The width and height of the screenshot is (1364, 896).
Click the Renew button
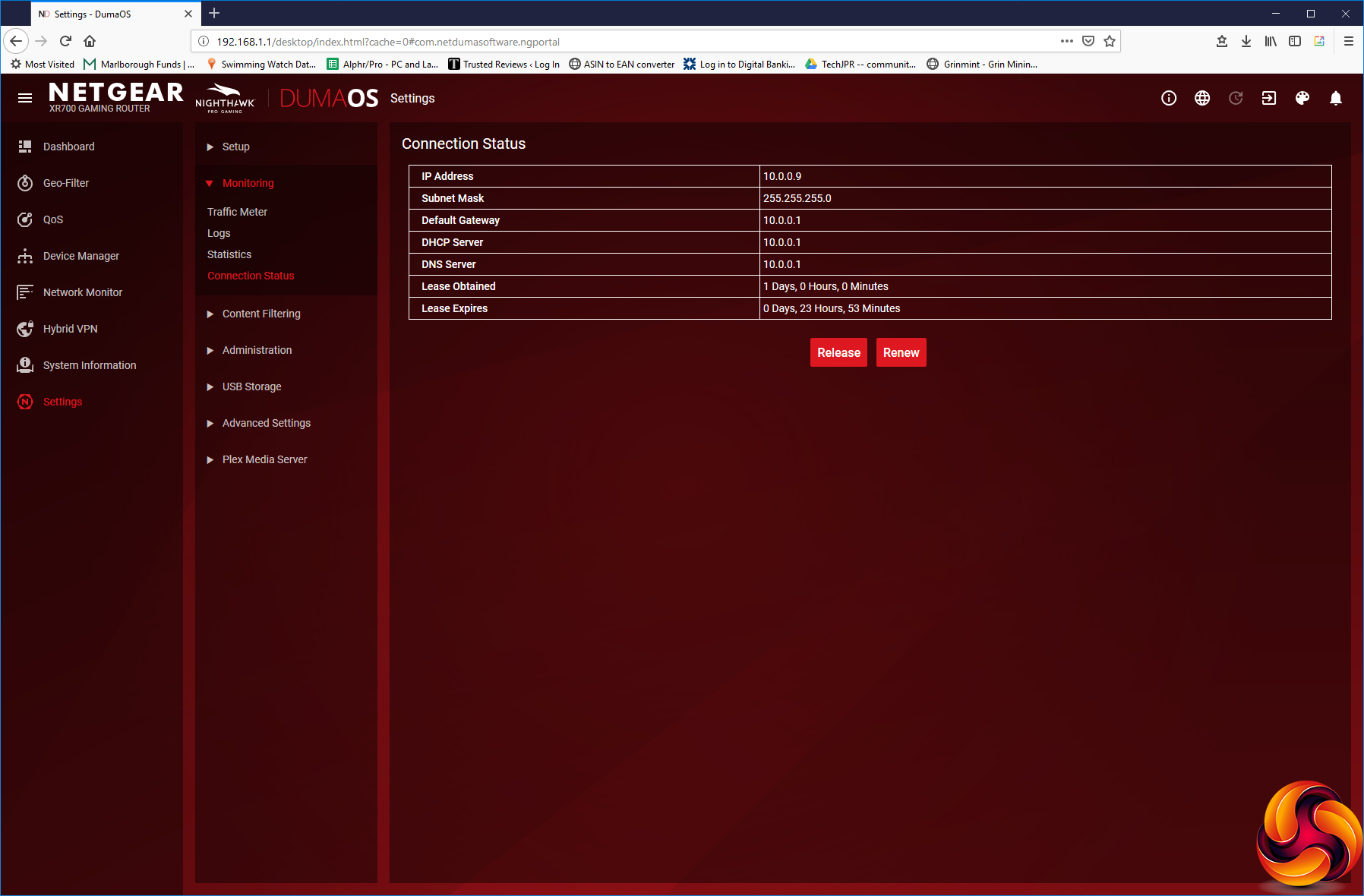[x=901, y=352]
